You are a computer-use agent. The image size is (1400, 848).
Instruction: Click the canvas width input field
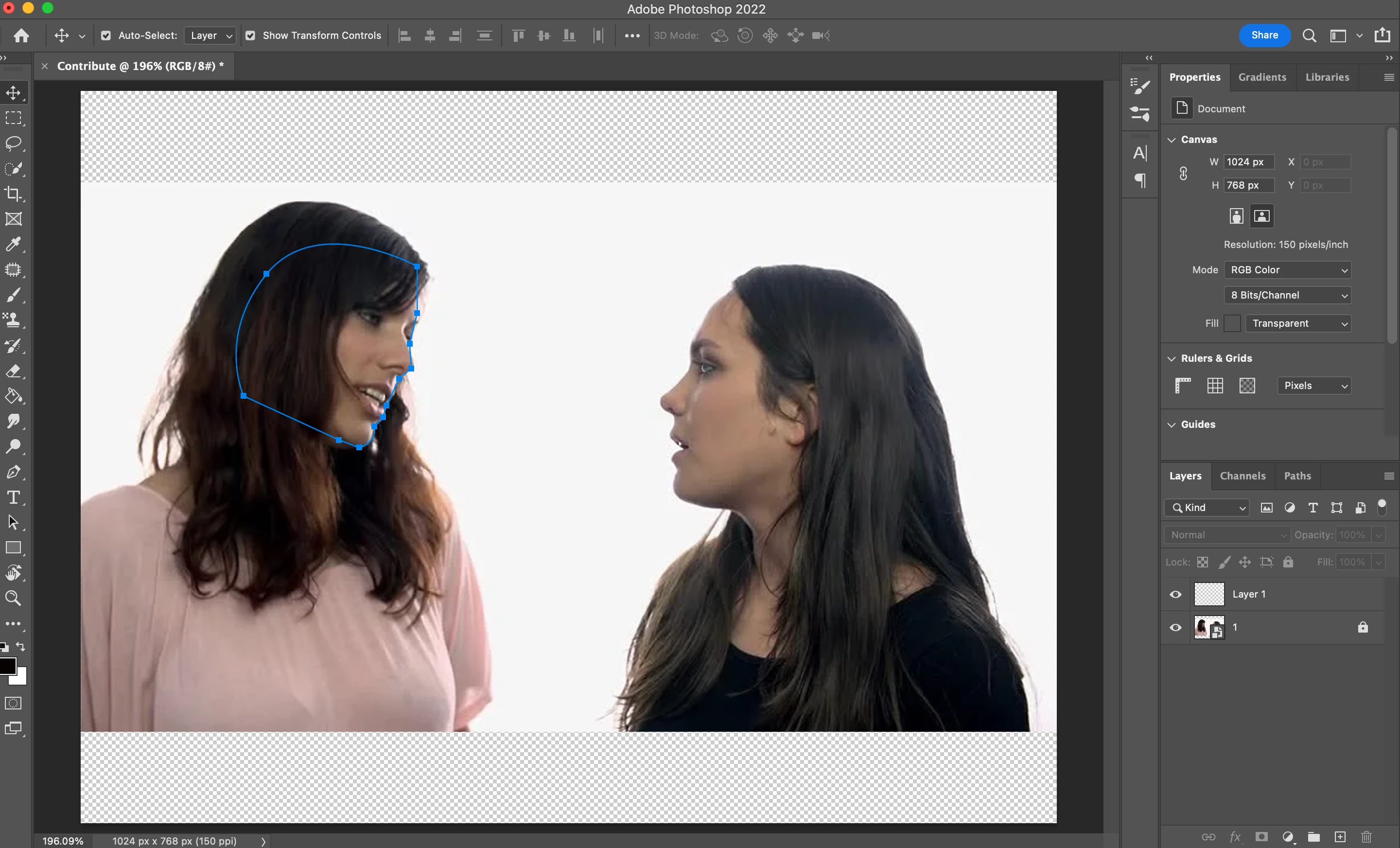[1248, 162]
